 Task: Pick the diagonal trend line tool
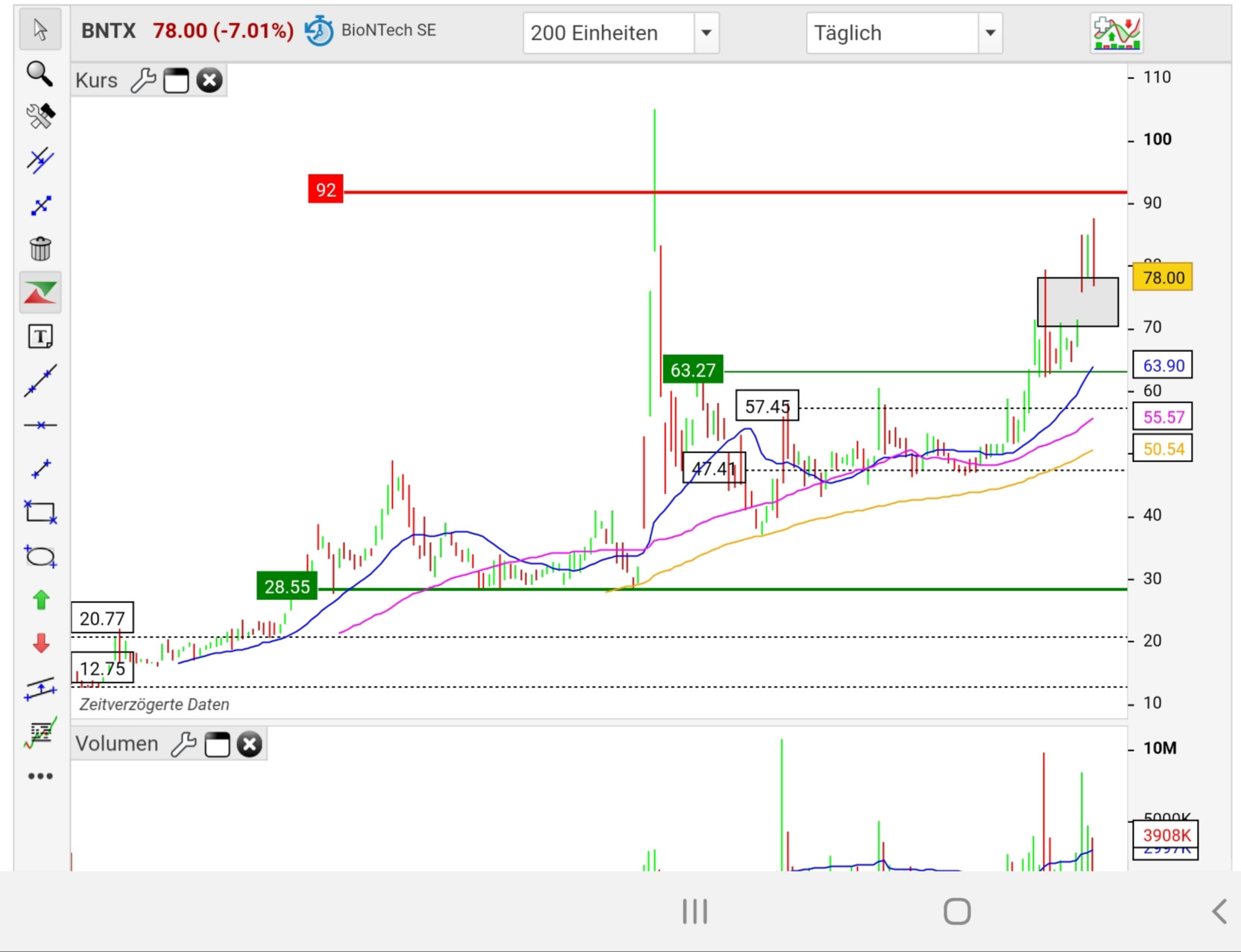(40, 380)
